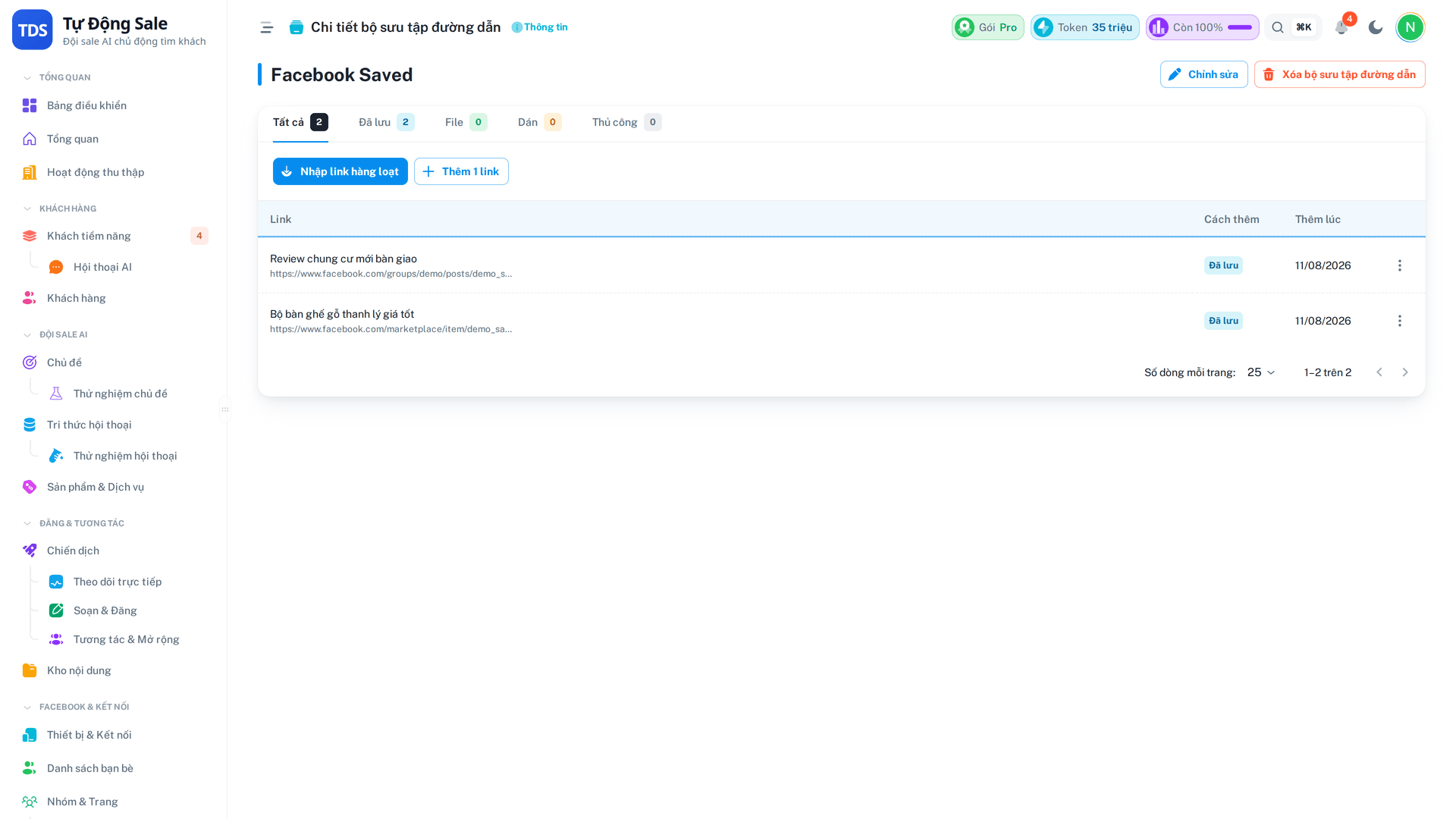The width and height of the screenshot is (1456, 819).
Task: Collapse the FACEBOOK & KẾT NỐI section
Action: [x=77, y=707]
